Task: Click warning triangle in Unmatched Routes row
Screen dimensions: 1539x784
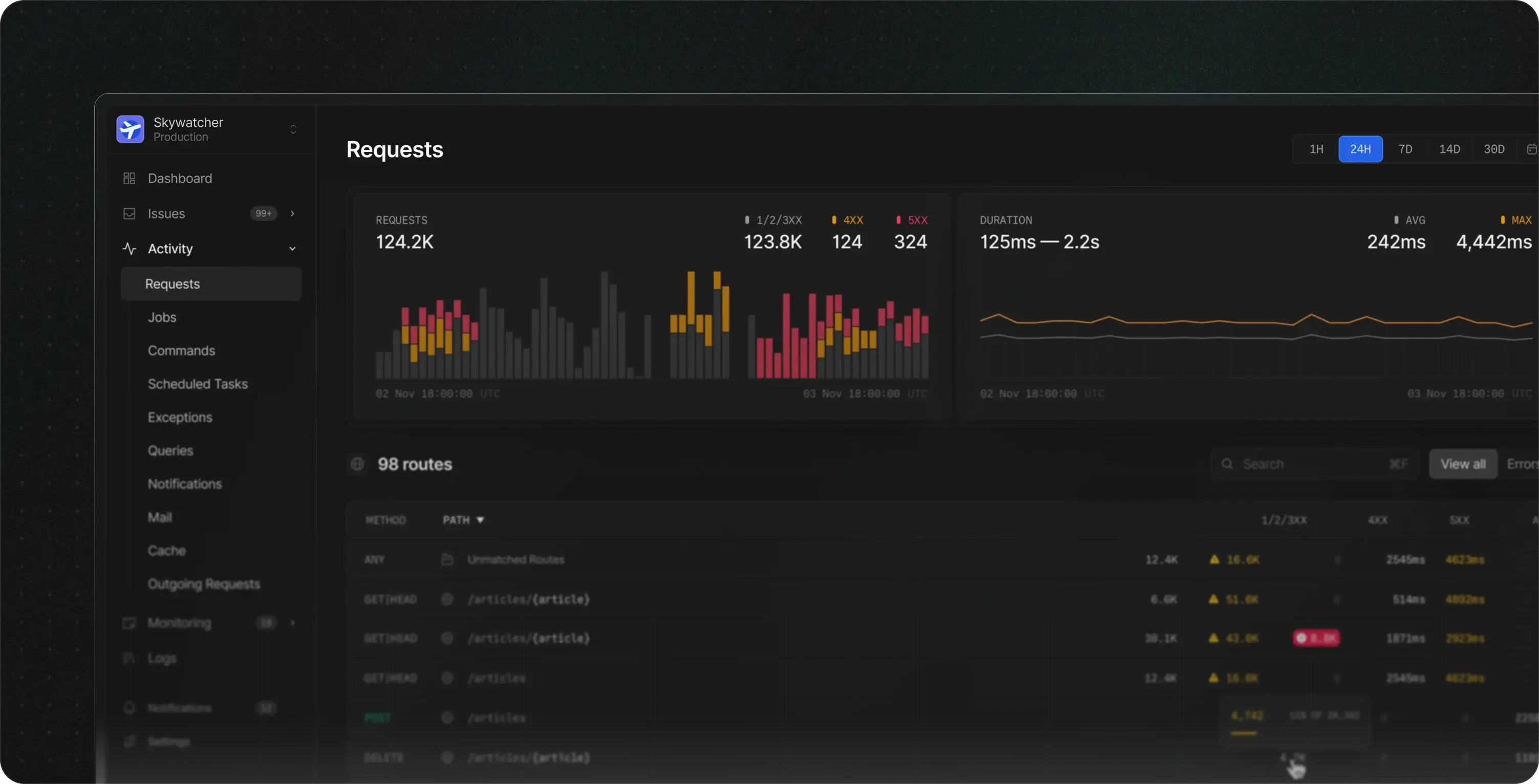Action: click(1214, 559)
